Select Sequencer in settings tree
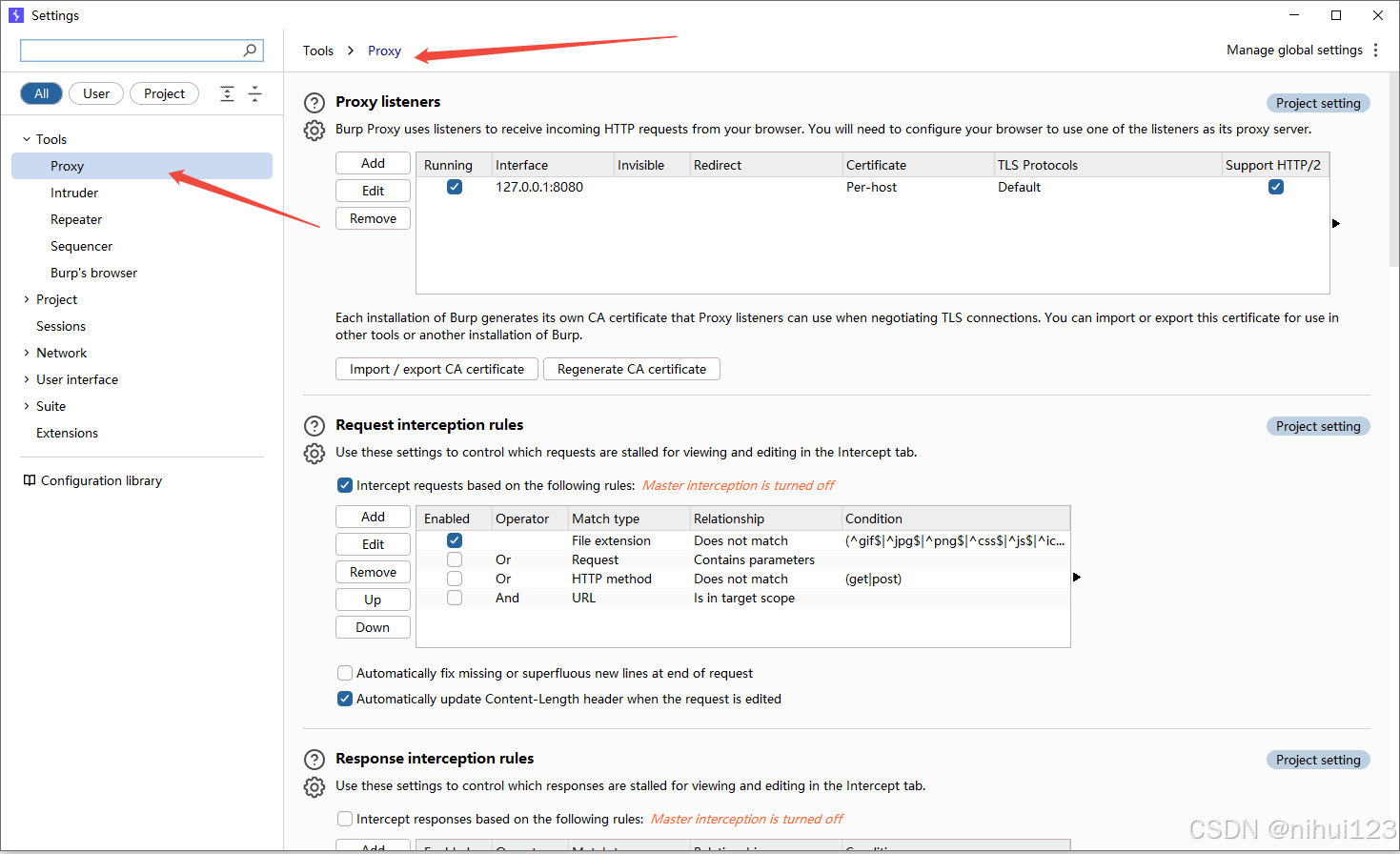Image resolution: width=1400 pixels, height=854 pixels. tap(81, 246)
